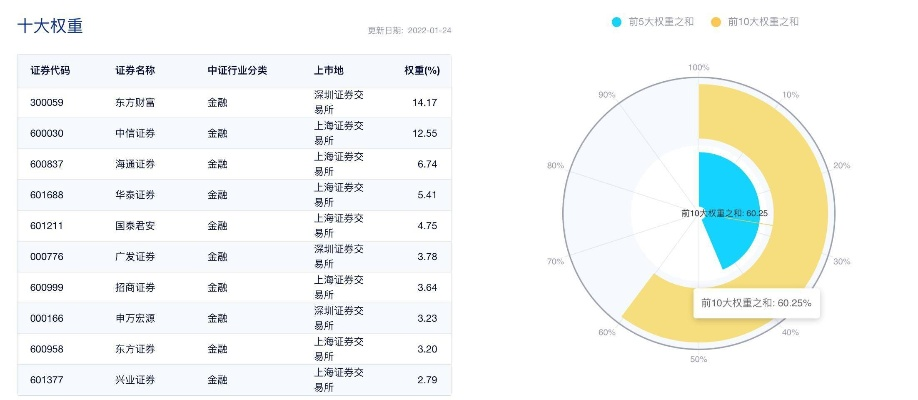Click the 证券名称 column header
918x400 pixels.
[135, 71]
